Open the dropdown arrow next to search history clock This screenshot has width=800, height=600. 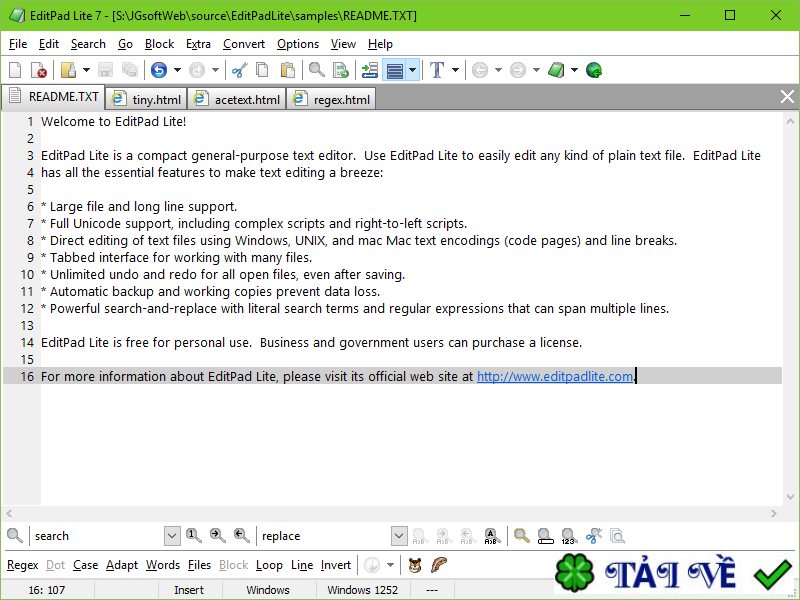(390, 565)
